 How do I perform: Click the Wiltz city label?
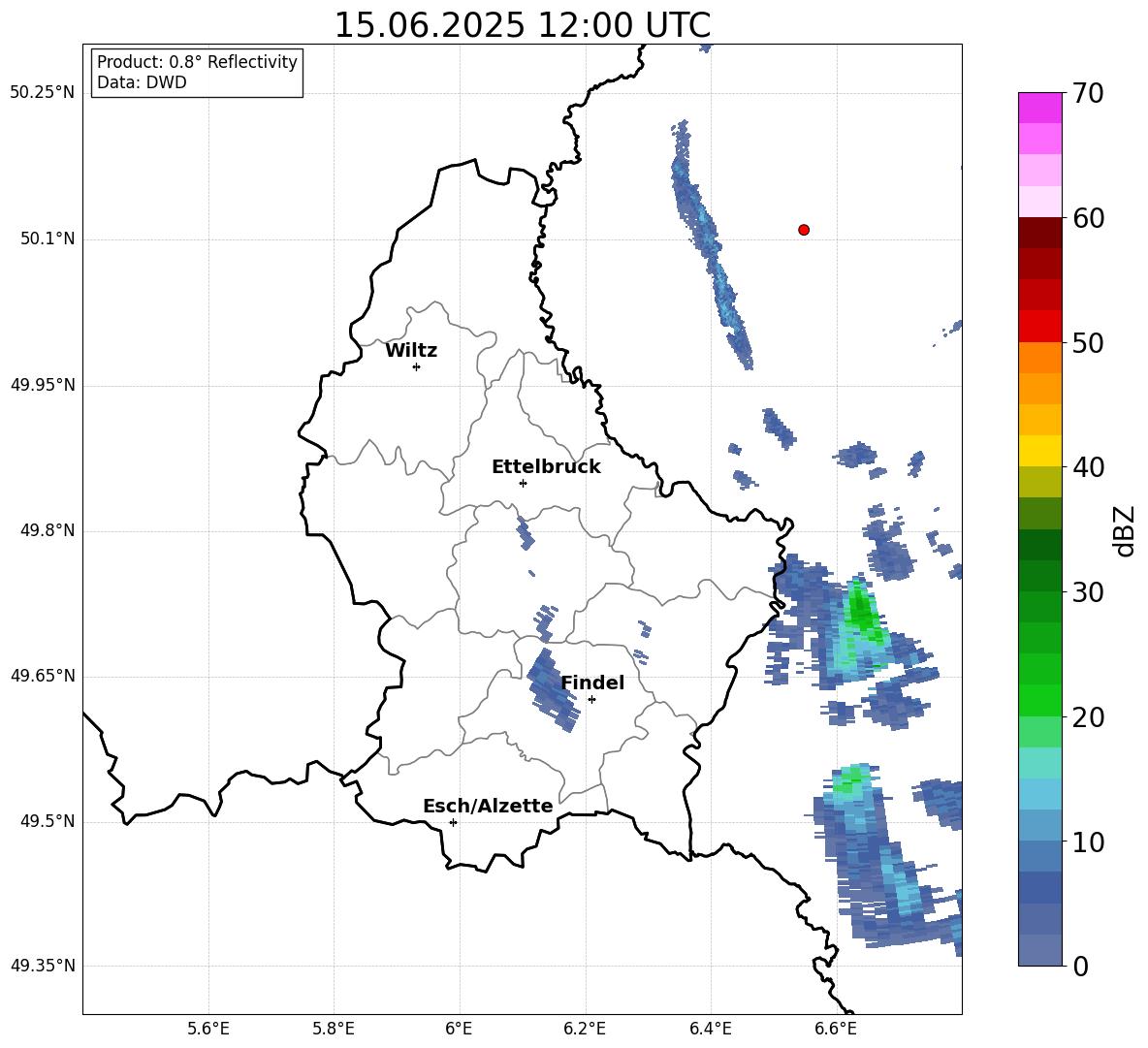411,351
